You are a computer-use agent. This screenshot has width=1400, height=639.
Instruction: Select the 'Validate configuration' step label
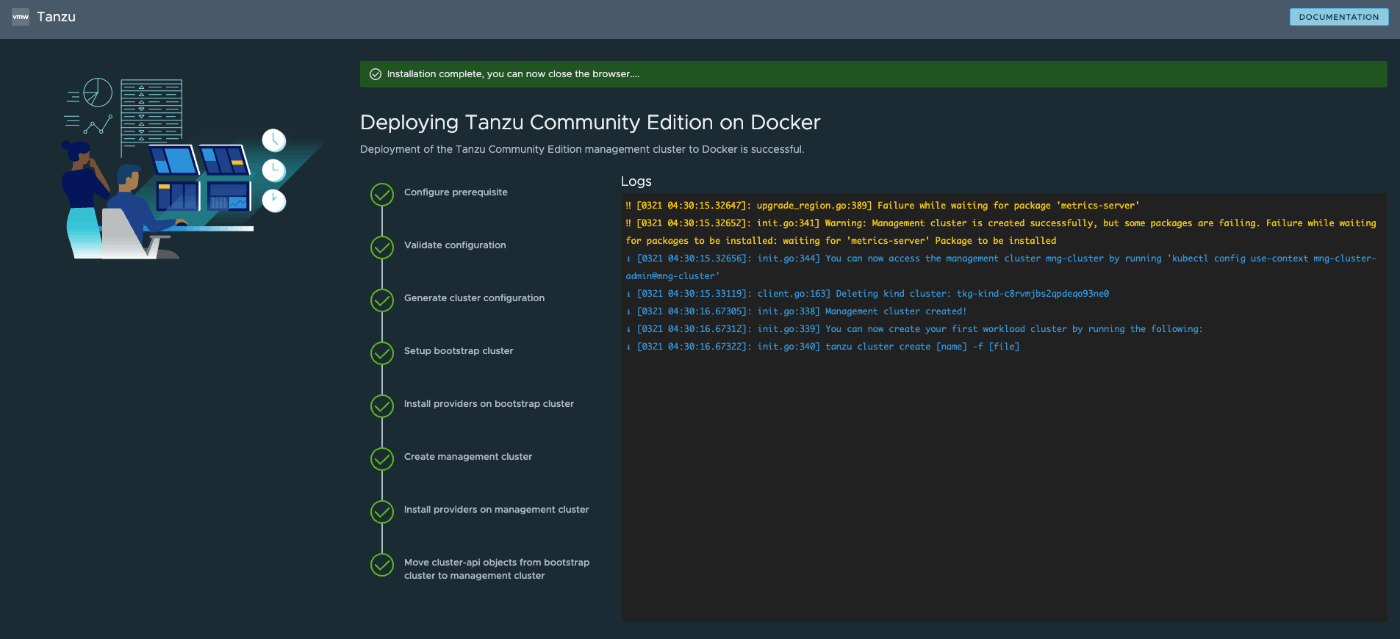click(x=455, y=245)
